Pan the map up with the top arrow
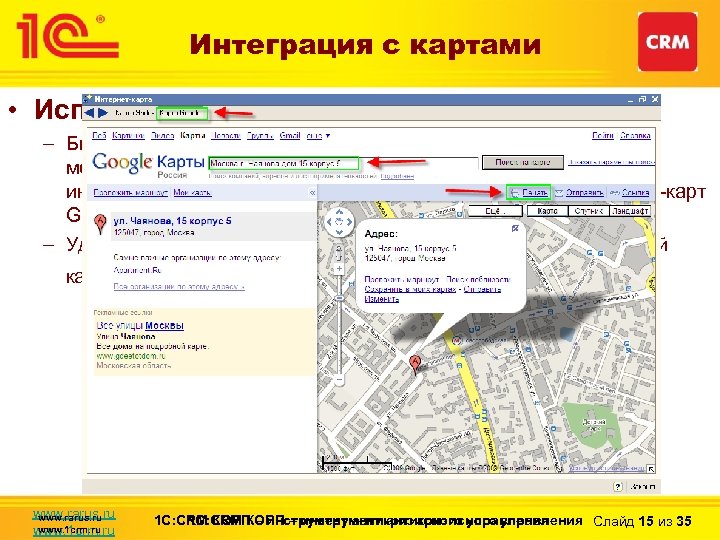Viewport: 720px width, 540px height. click(339, 212)
